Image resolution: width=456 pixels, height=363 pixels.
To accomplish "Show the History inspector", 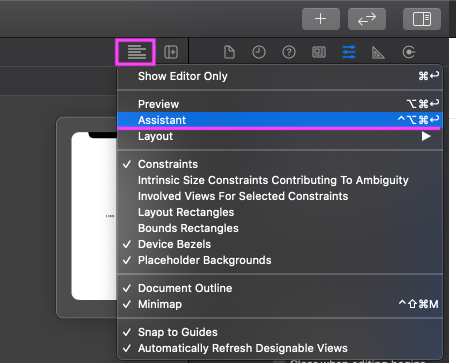I will point(259,52).
